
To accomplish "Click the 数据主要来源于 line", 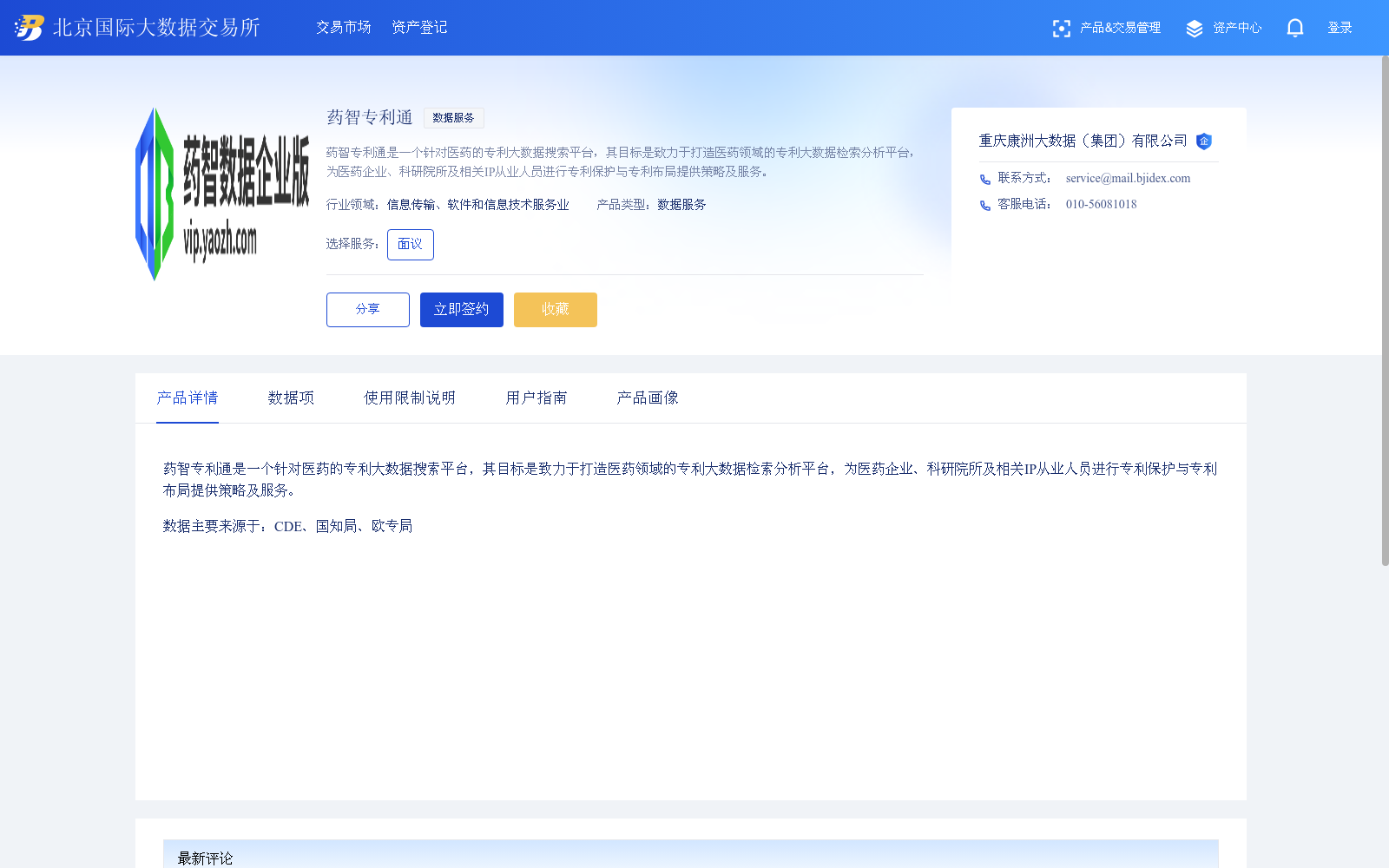I will pos(287,526).
